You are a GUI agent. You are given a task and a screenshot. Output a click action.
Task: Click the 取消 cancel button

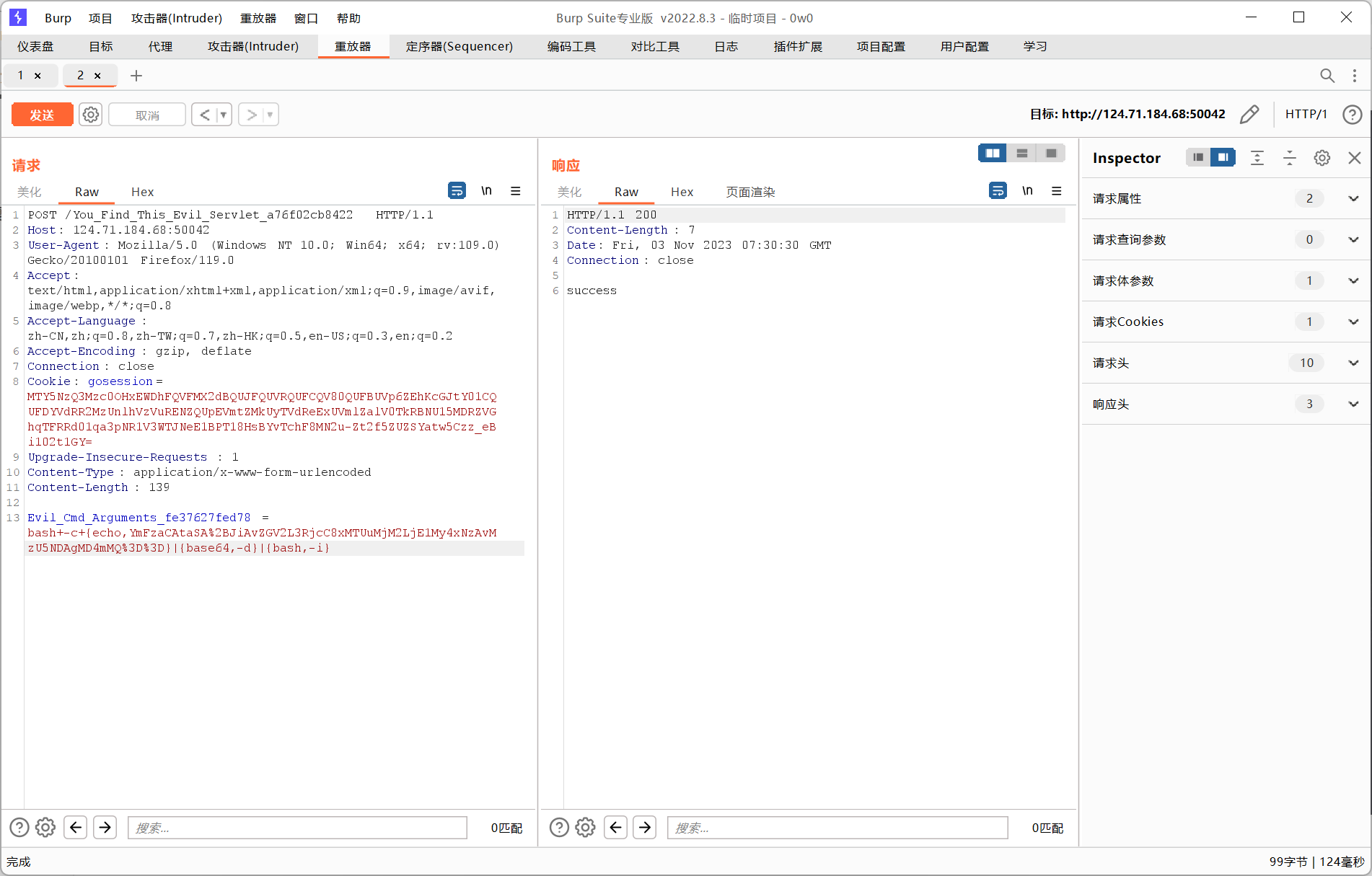147,115
